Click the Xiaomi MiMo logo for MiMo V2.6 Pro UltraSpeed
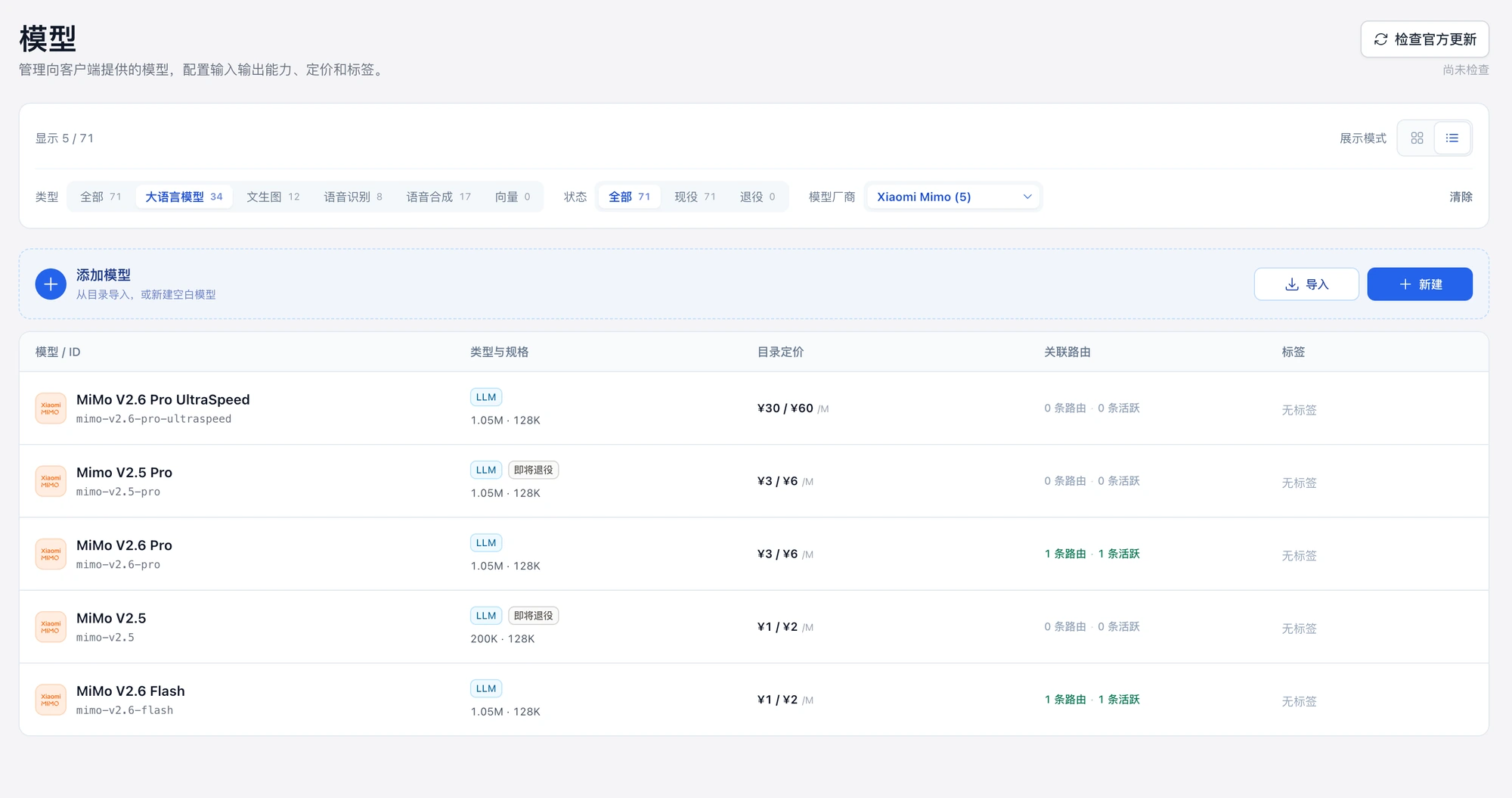Viewport: 1512px width, 798px height. [x=51, y=408]
